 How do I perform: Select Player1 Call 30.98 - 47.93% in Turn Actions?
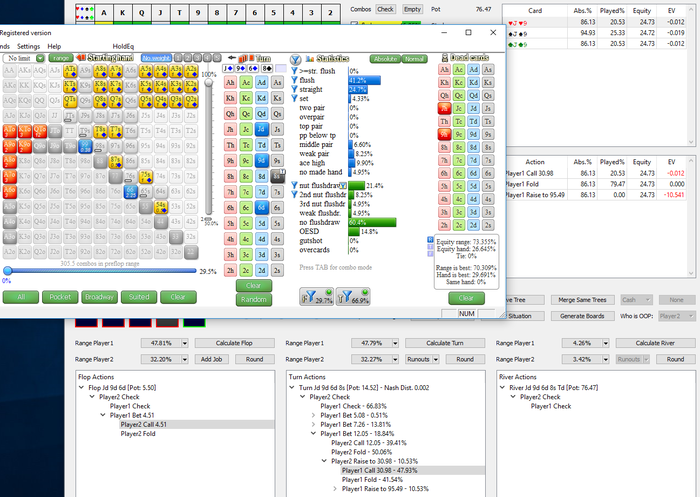tap(379, 470)
